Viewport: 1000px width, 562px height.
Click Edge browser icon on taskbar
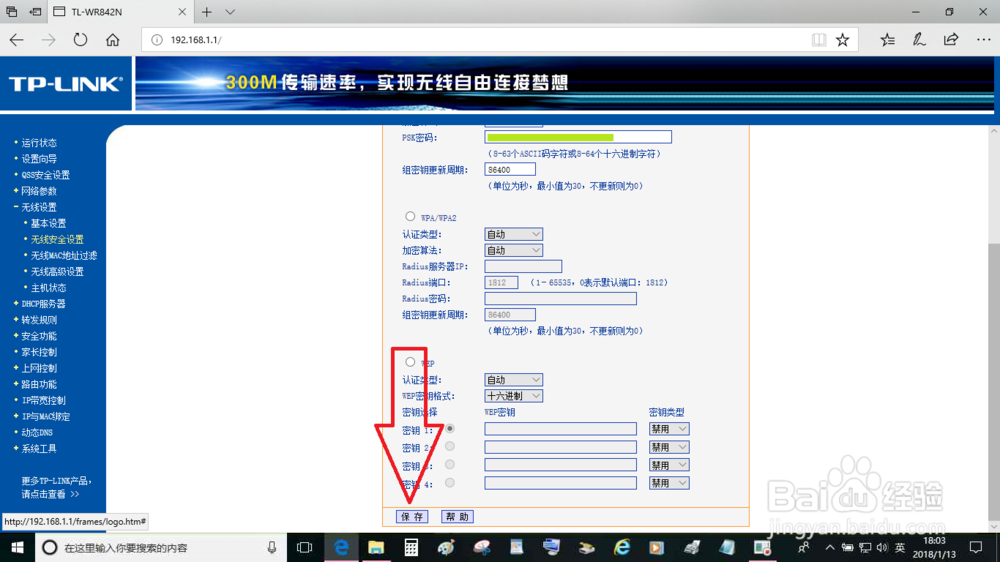(341, 547)
